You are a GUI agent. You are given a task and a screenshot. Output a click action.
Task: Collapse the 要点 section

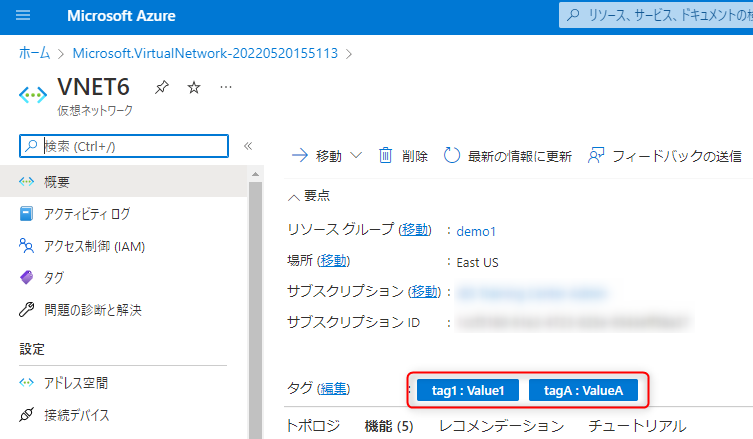pos(309,196)
